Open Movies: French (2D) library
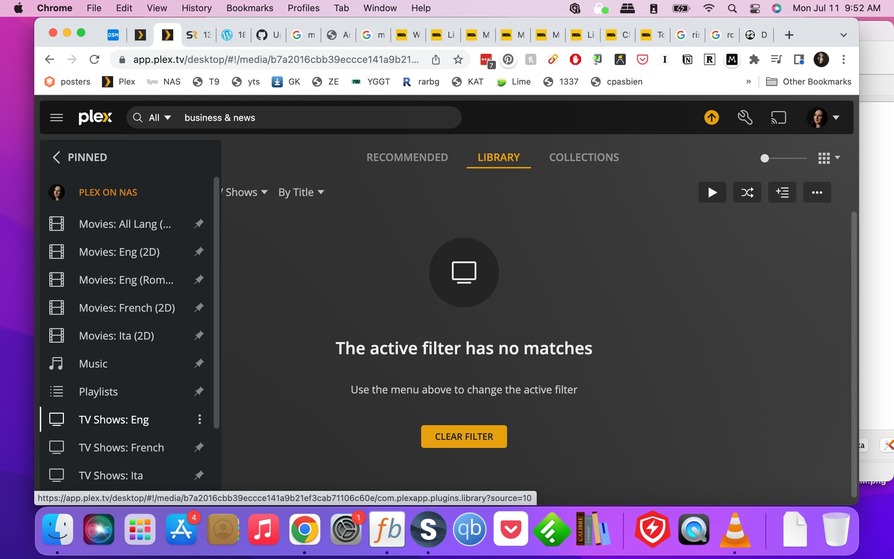894x559 pixels. point(125,308)
